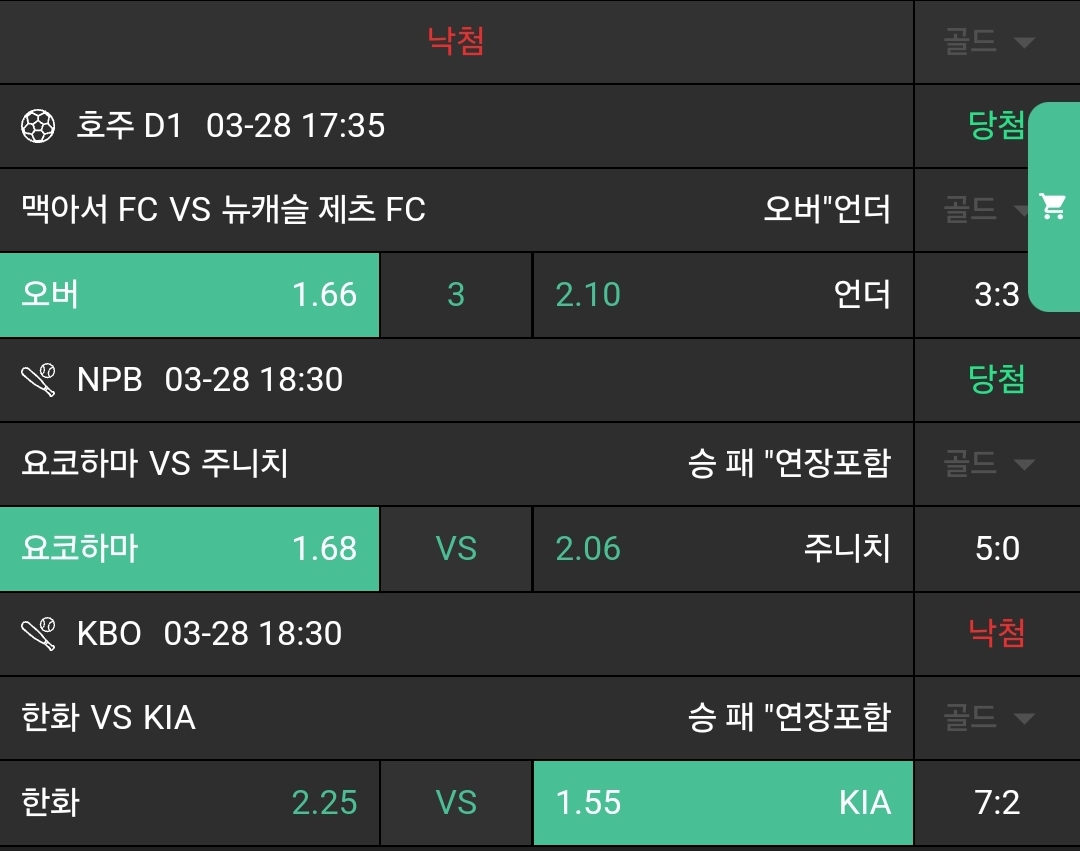Choose 한화 at odds 2.25
Viewport: 1080px width, 851px height.
[x=189, y=803]
